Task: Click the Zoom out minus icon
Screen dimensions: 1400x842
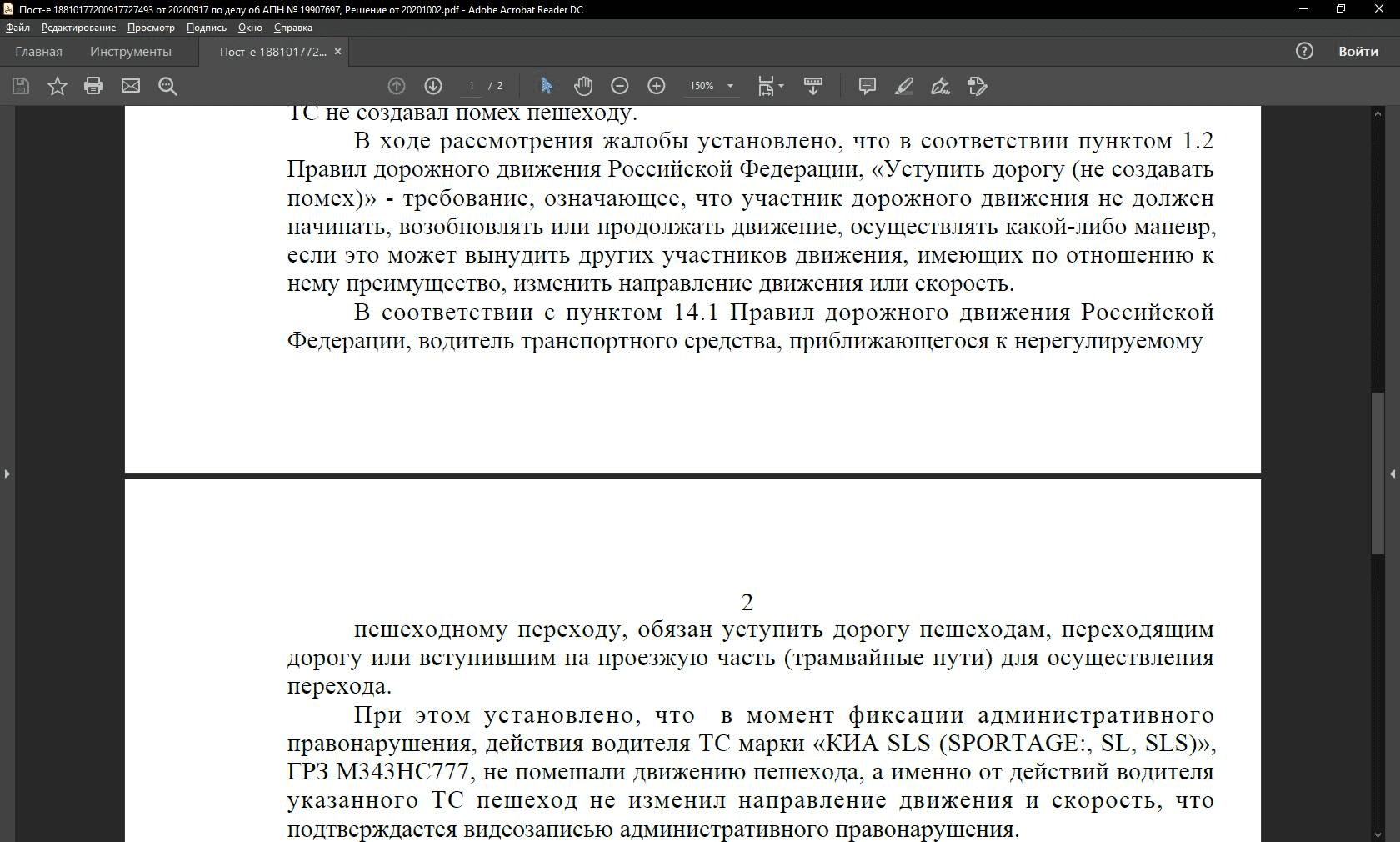Action: (620, 86)
